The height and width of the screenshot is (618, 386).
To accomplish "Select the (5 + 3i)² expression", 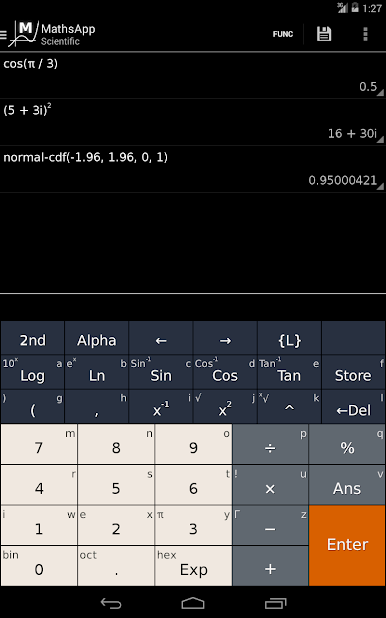I will 27,110.
